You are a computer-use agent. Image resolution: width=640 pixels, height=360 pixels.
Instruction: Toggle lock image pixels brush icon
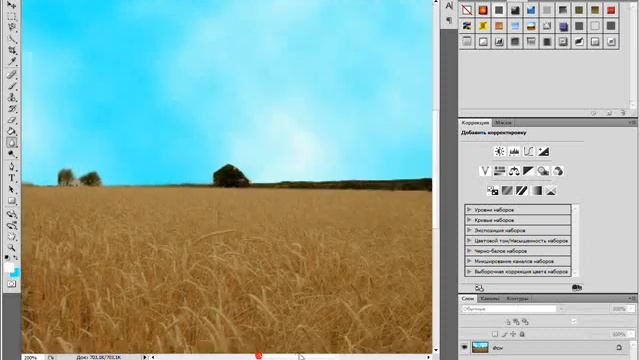coord(504,334)
